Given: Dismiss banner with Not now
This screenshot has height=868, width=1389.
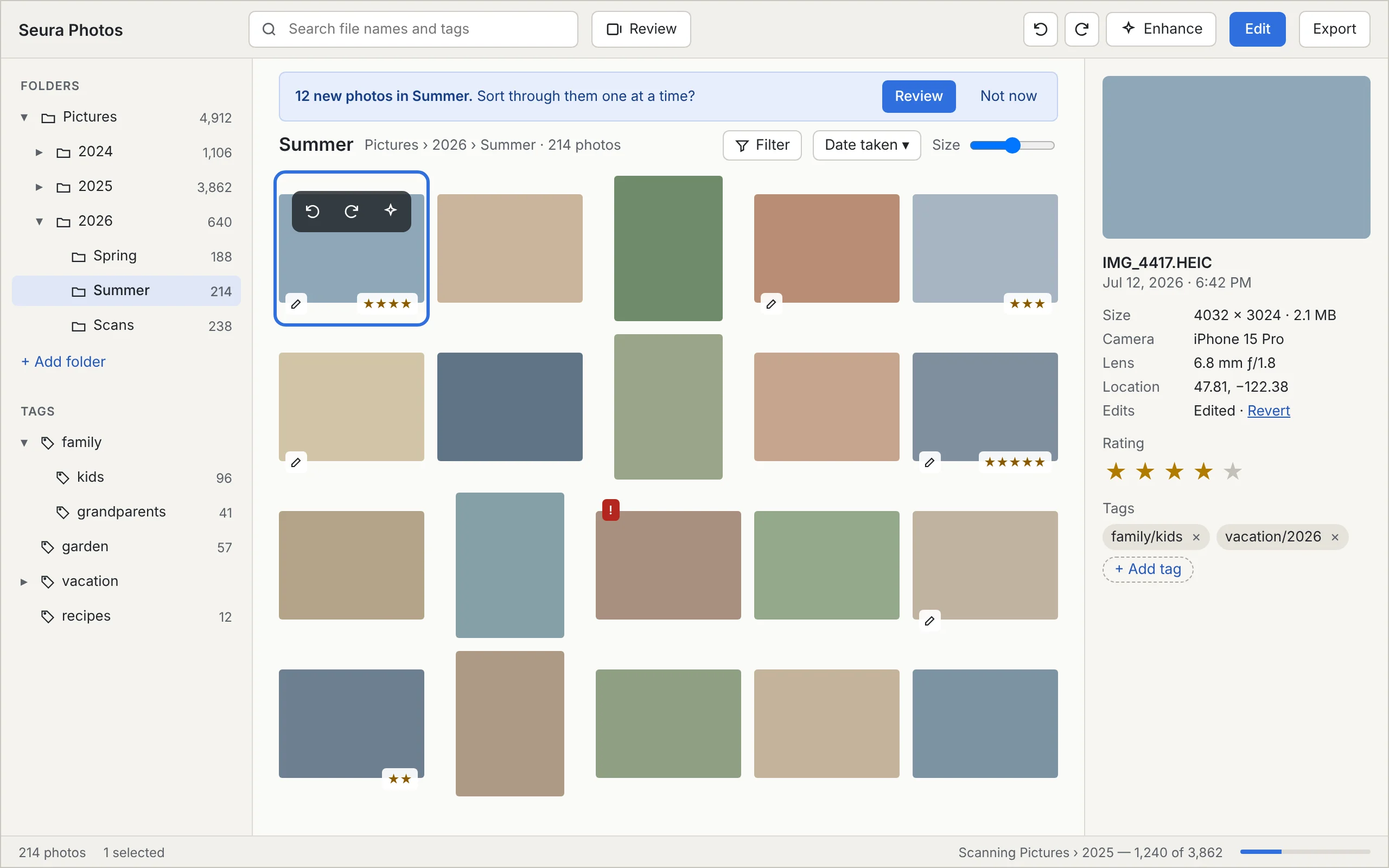Looking at the screenshot, I should tap(1008, 97).
